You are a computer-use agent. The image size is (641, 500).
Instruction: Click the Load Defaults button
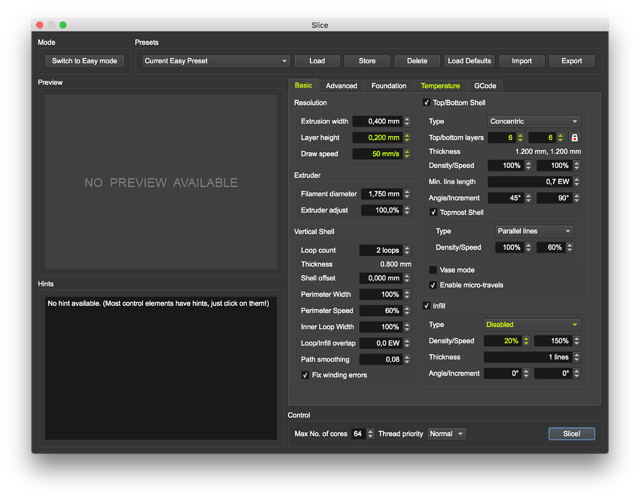(469, 61)
